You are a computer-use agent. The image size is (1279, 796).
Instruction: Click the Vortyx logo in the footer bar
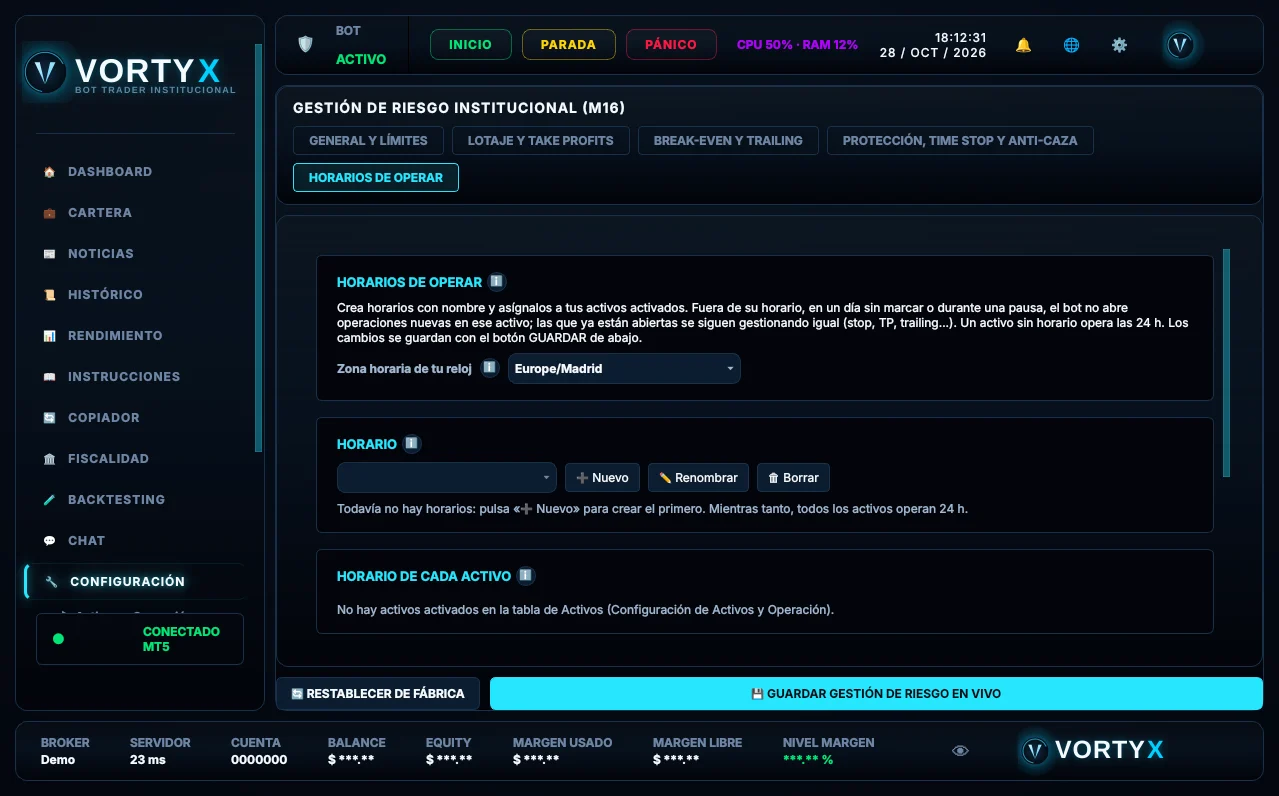pos(1091,750)
